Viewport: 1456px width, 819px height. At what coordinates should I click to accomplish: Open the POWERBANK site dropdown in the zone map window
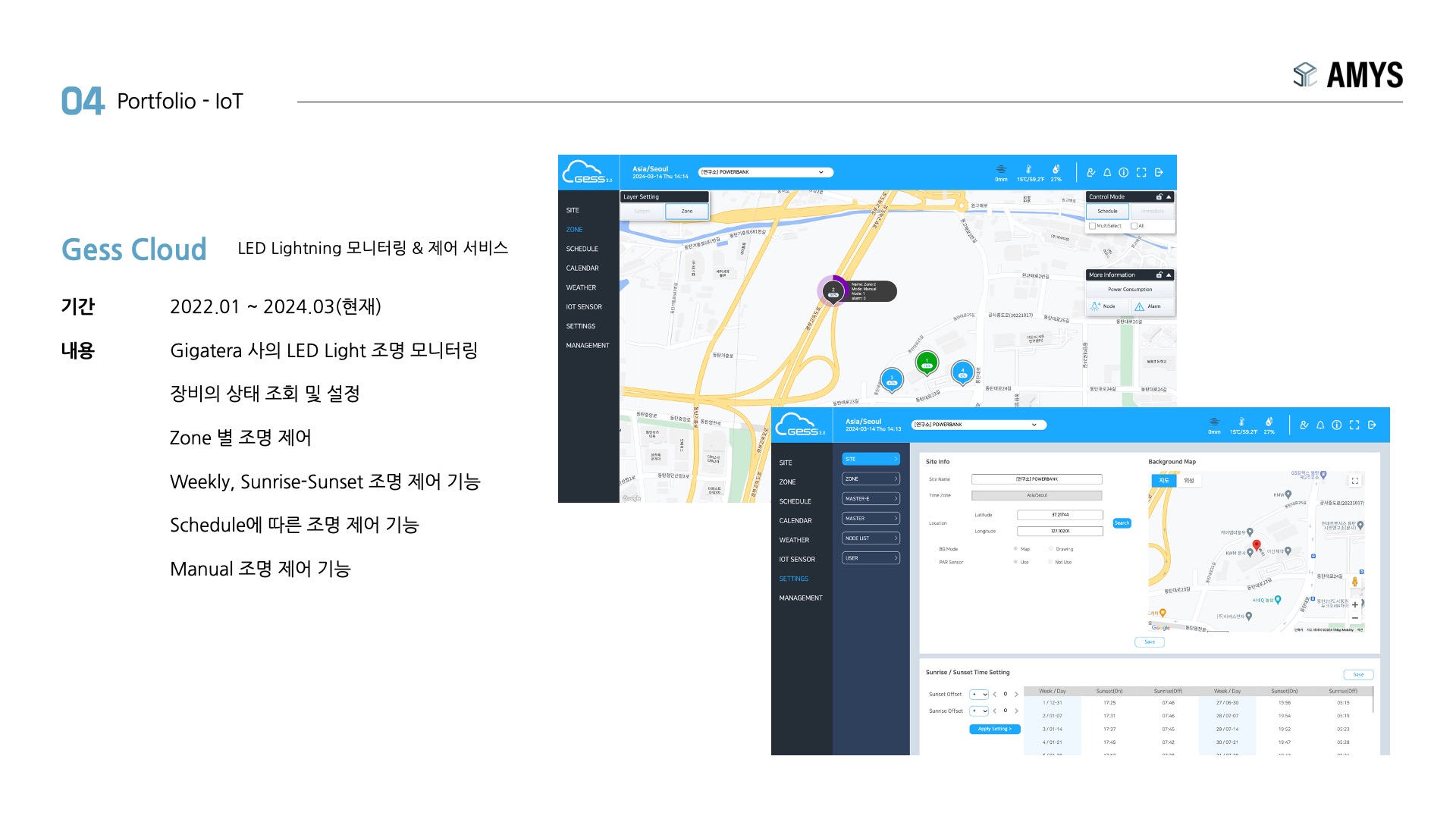(765, 172)
